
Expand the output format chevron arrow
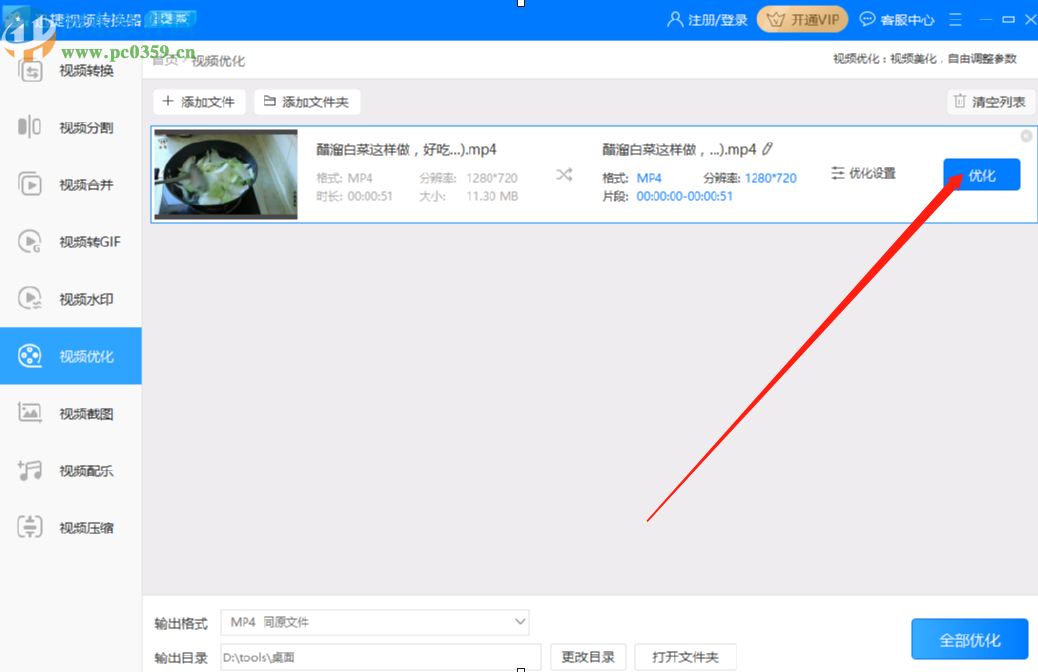(x=520, y=622)
